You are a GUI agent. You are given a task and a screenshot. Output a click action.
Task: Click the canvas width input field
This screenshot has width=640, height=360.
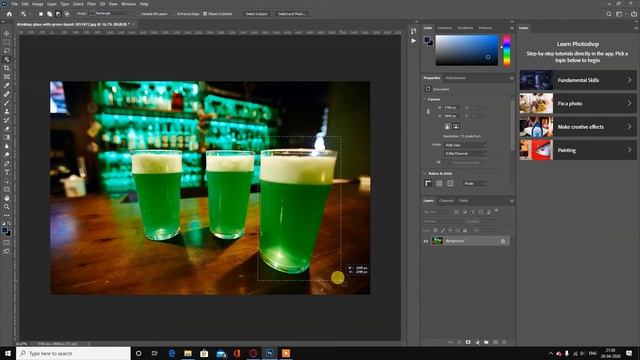pyautogui.click(x=451, y=108)
